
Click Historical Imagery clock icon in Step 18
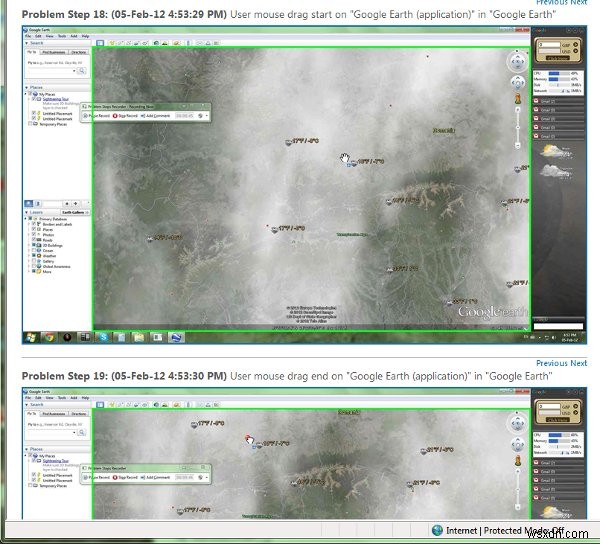[x=156, y=43]
